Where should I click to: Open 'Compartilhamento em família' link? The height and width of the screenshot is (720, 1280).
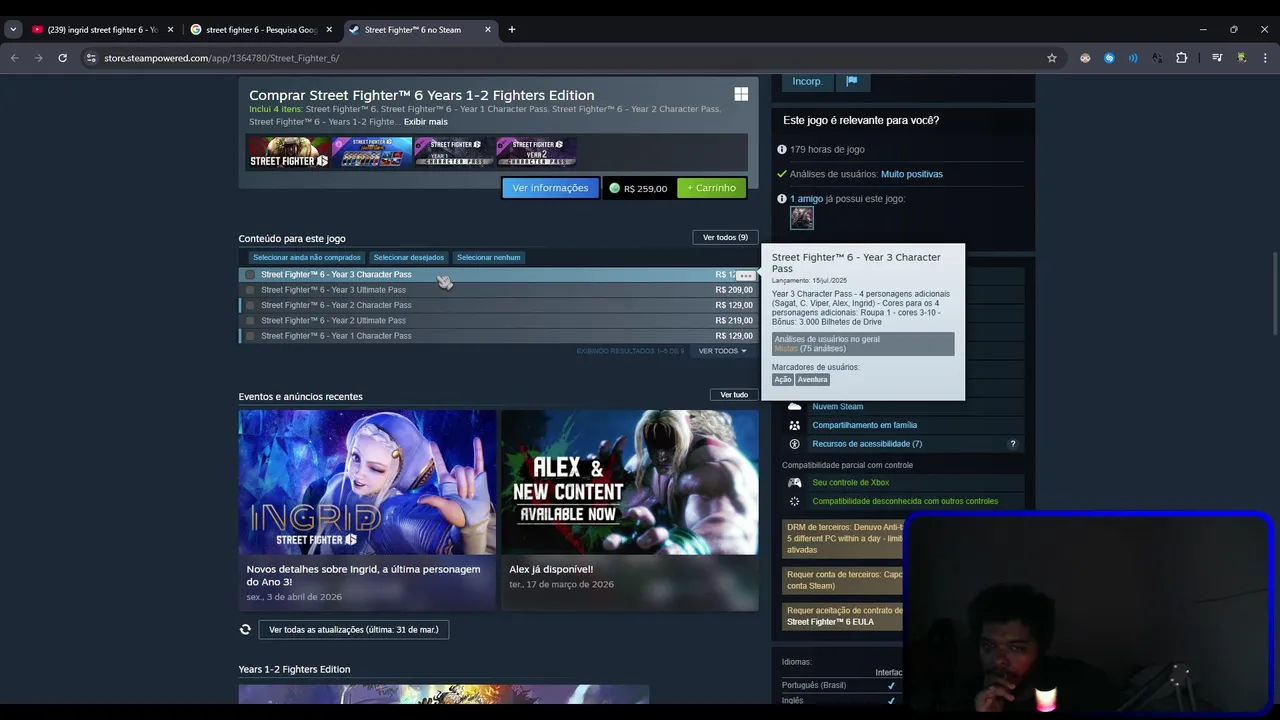click(865, 425)
